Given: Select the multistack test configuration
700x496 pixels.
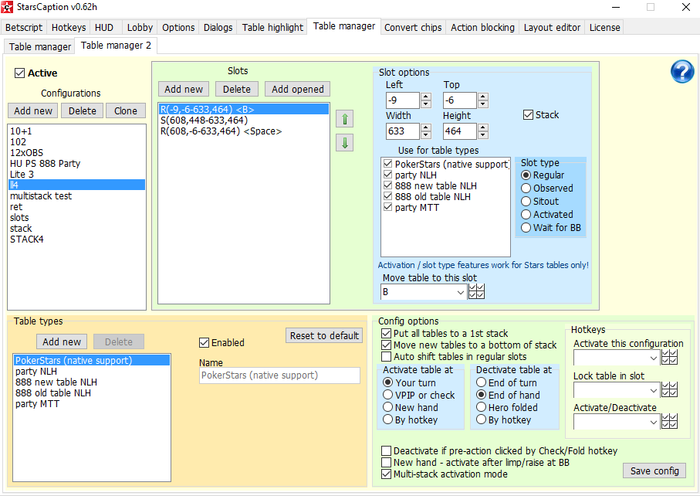Looking at the screenshot, I should tap(41, 196).
